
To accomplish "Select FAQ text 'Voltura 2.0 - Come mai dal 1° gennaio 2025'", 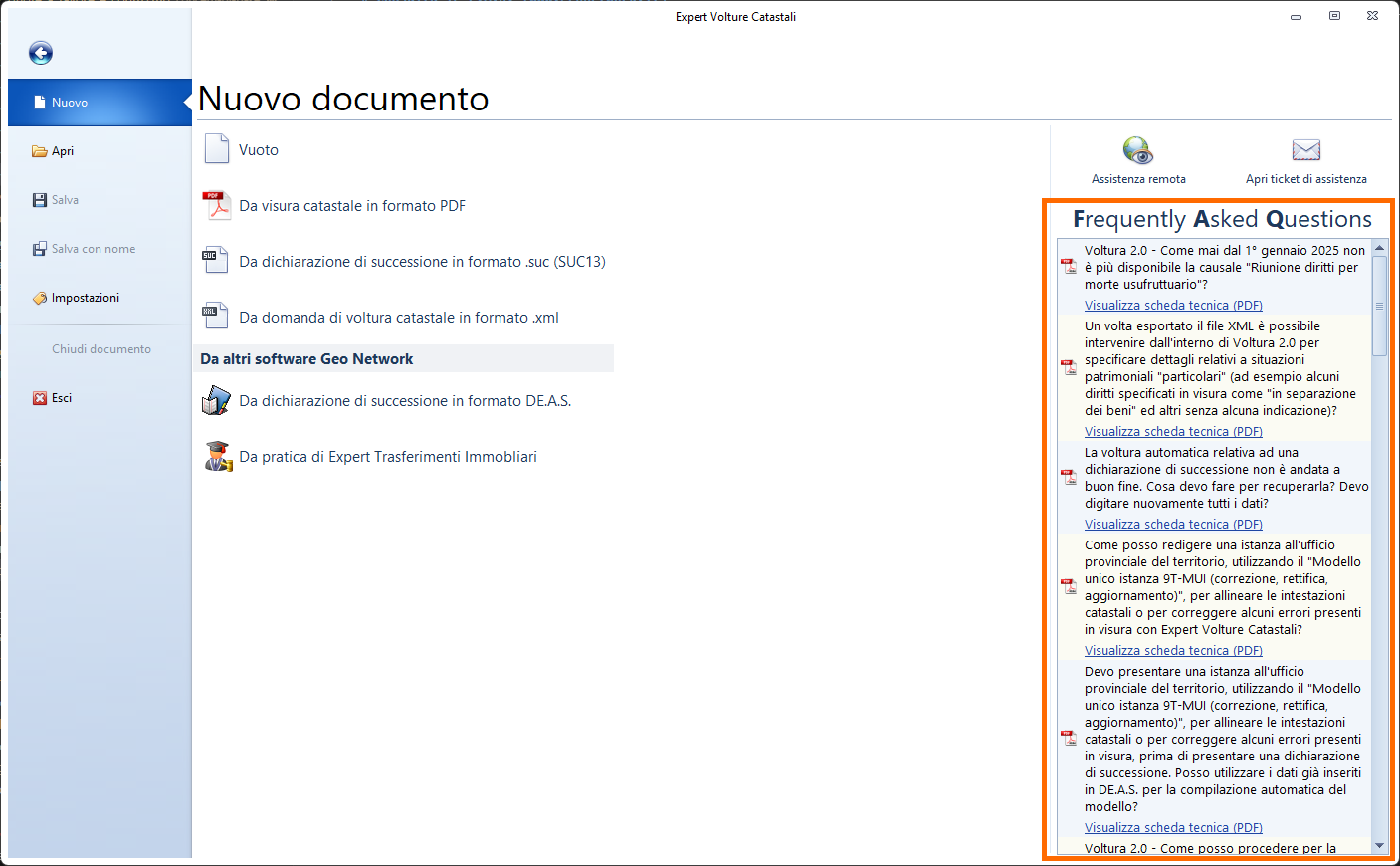I will (x=1213, y=251).
